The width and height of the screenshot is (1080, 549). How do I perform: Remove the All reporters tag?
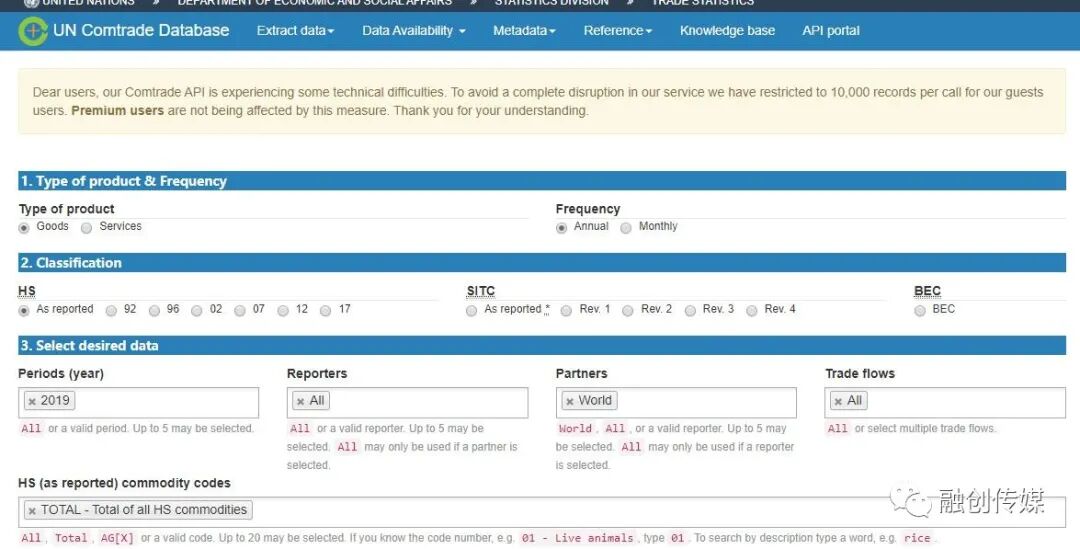[300, 401]
